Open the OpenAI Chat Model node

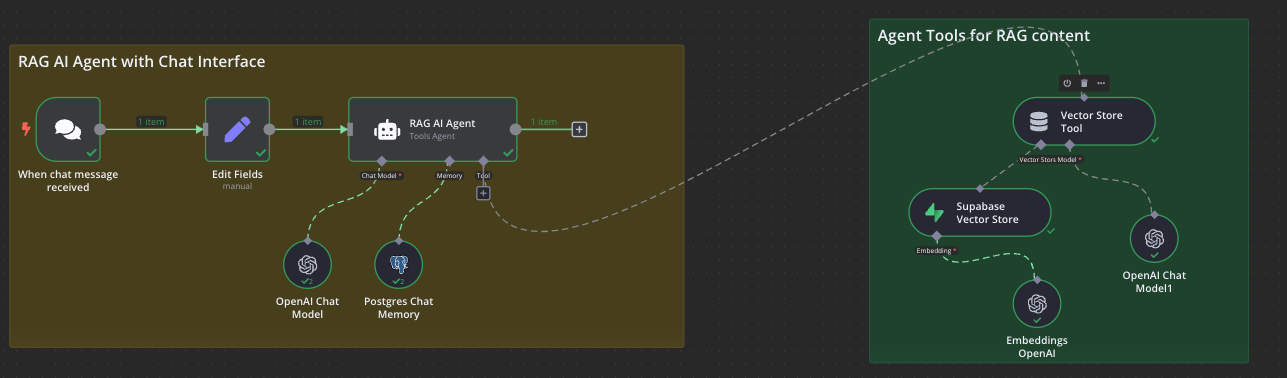[x=307, y=264]
